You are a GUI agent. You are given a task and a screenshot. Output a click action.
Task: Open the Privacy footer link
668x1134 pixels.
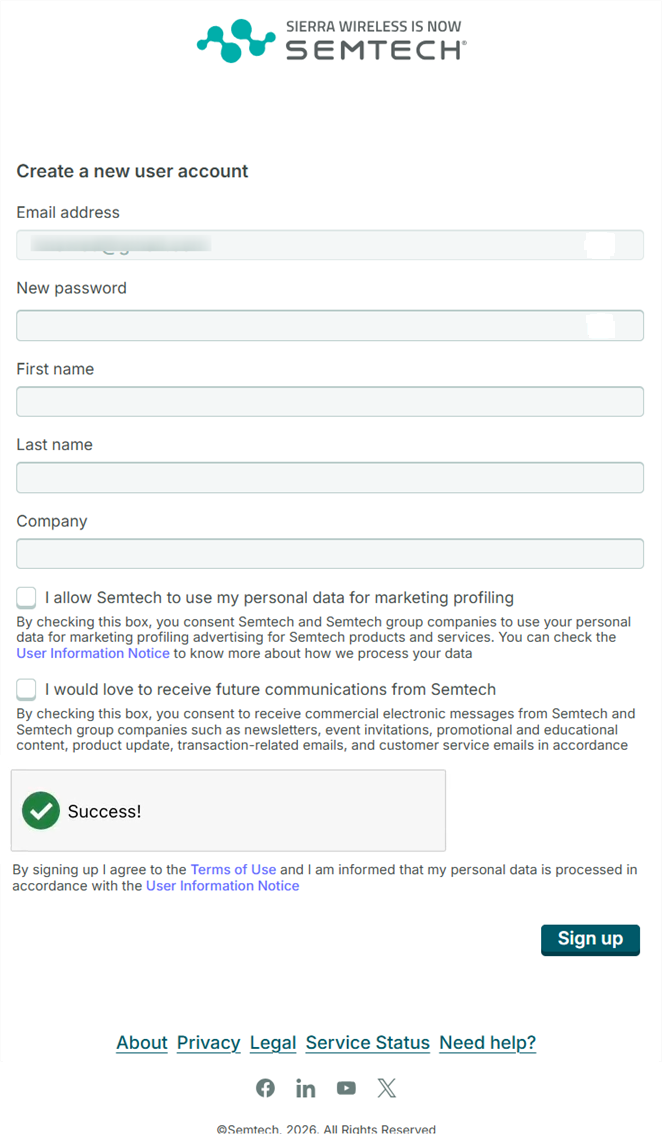[208, 1043]
